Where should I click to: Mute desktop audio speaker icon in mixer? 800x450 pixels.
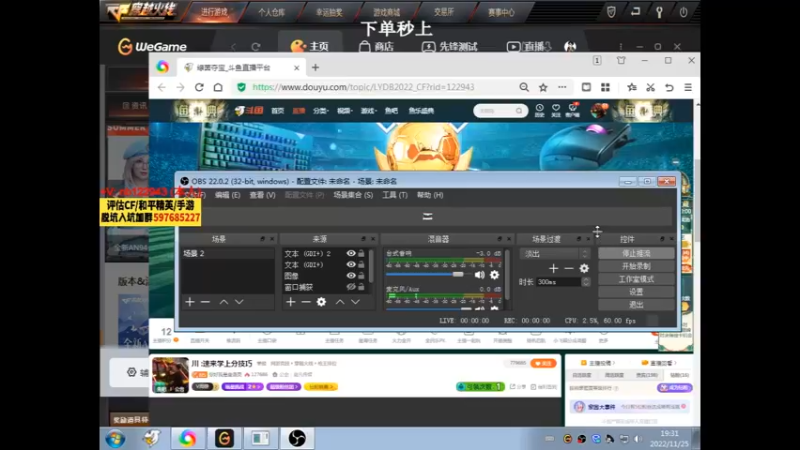[480, 275]
